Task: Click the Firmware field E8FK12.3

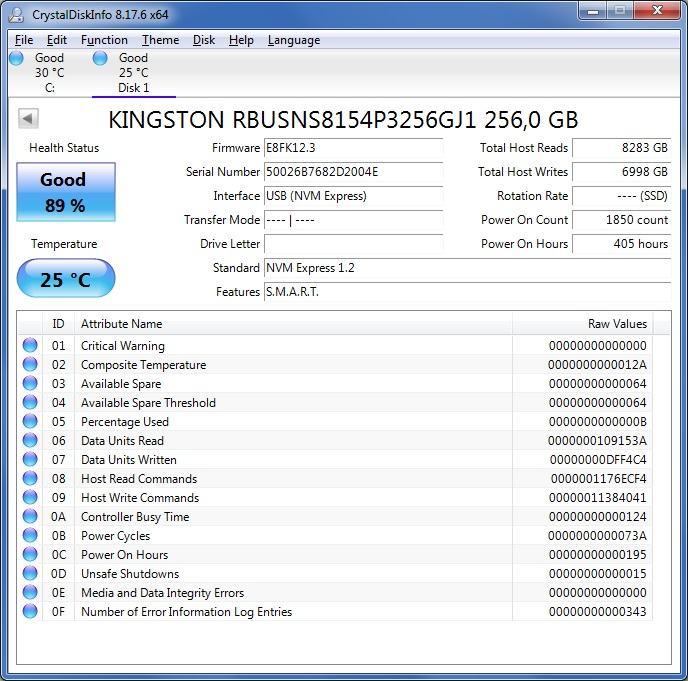Action: 353,148
